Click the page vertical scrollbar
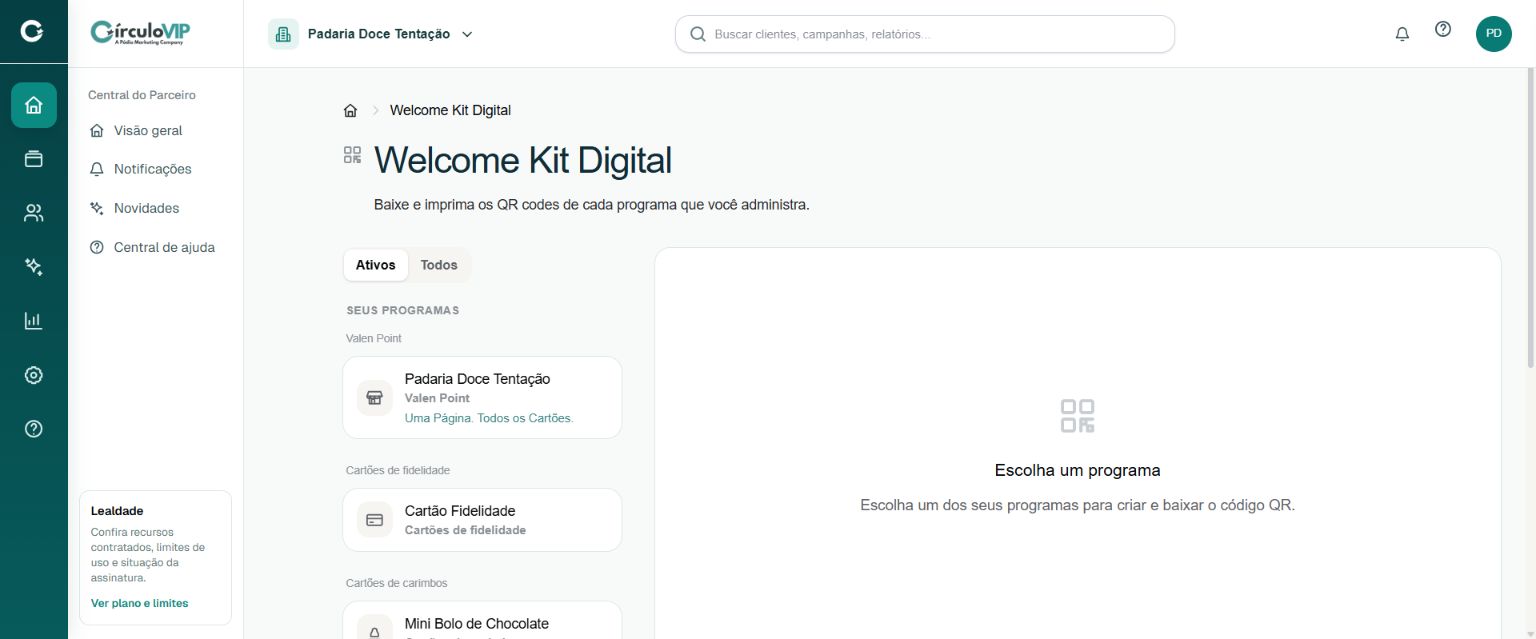Image resolution: width=1536 pixels, height=639 pixels. click(x=1530, y=220)
